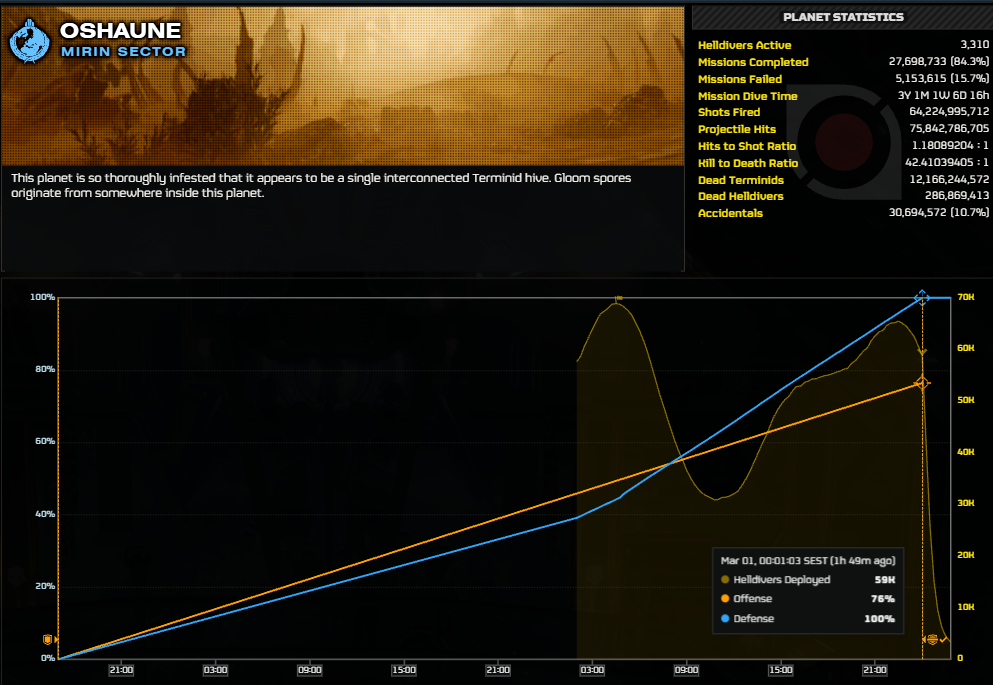Click the 40% left axis label

click(x=45, y=514)
